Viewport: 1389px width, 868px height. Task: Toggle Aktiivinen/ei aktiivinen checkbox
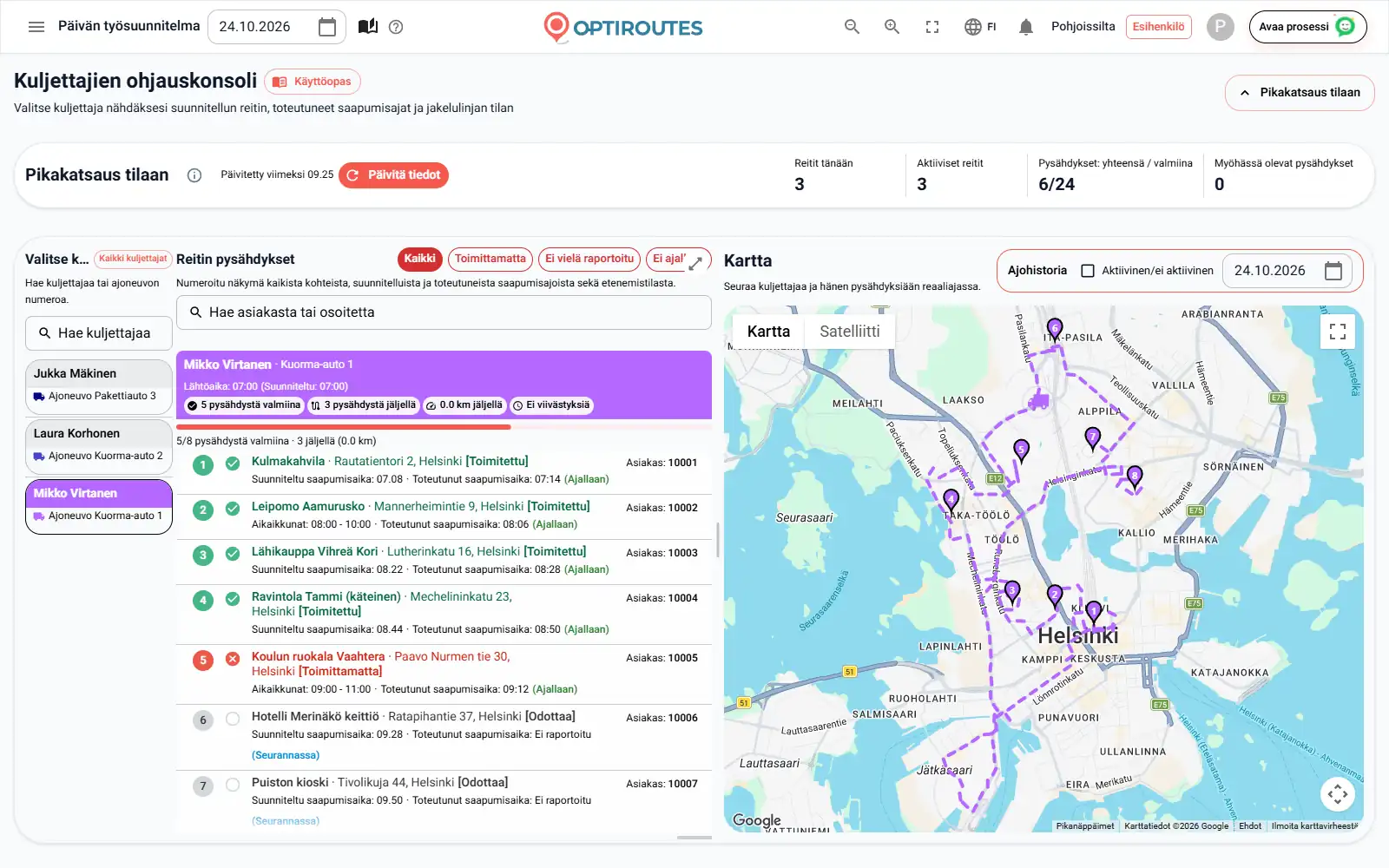[x=1088, y=271]
